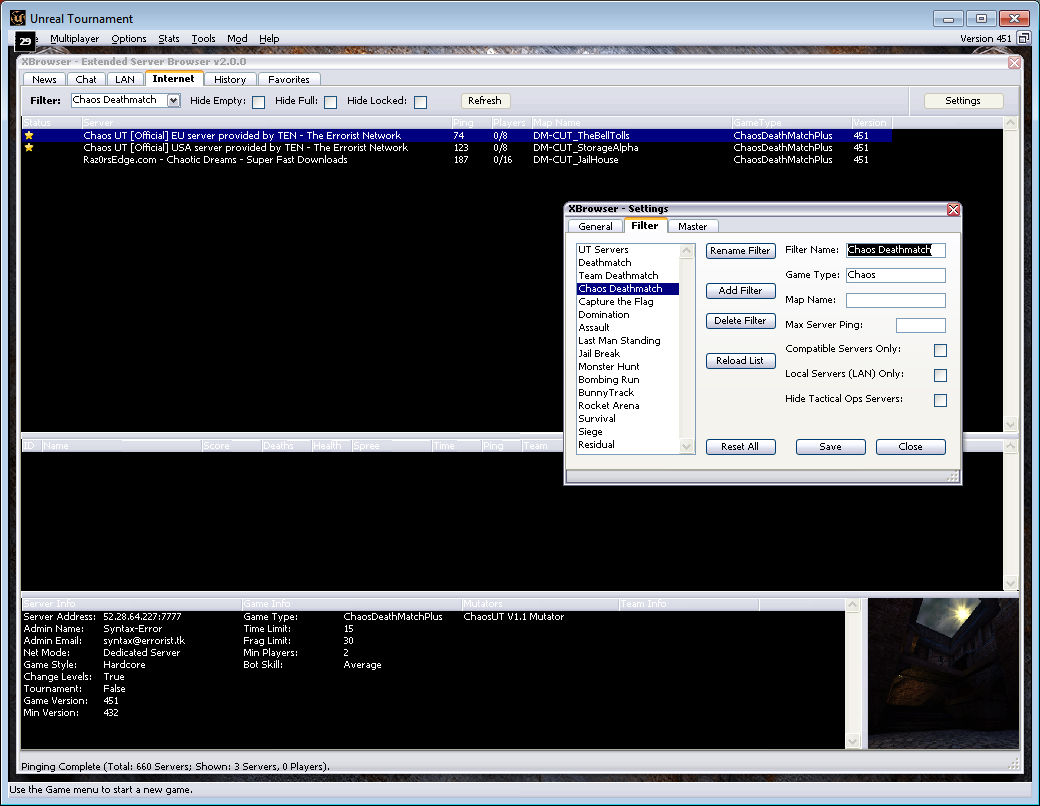Screen dimensions: 1040x806
Task: Click the Delete Filter button
Action: click(x=740, y=321)
